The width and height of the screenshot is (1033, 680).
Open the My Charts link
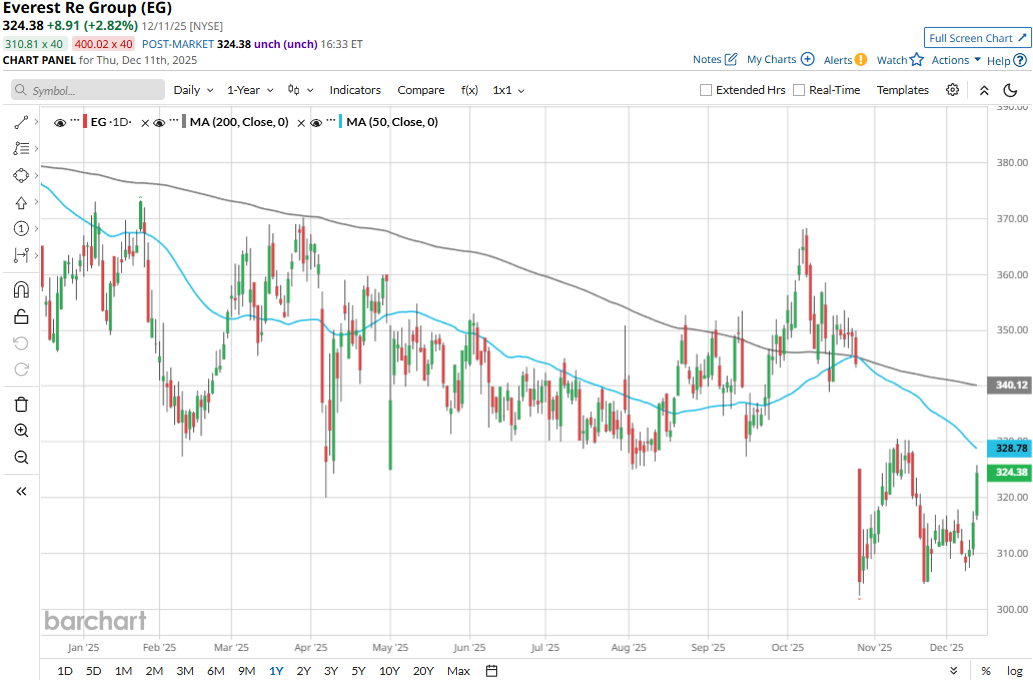click(780, 60)
